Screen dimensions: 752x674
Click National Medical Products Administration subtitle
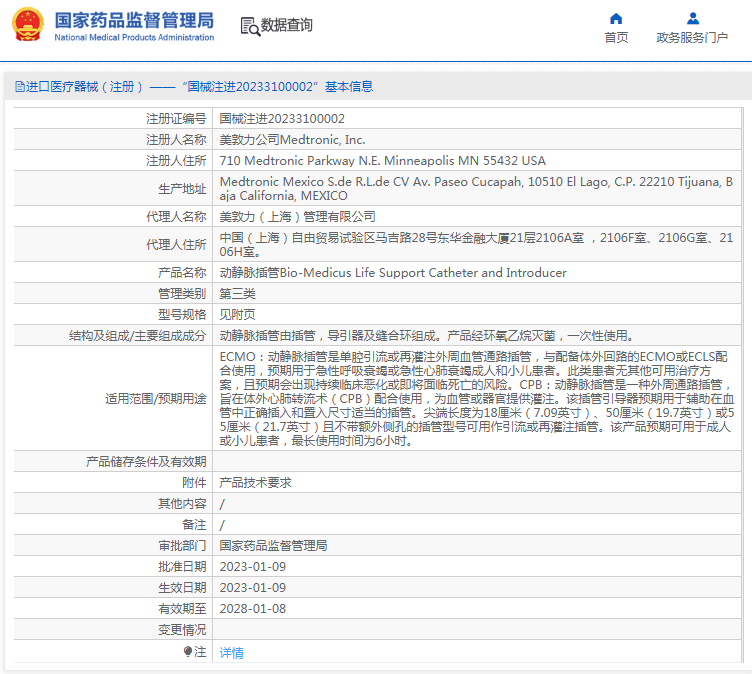134,37
